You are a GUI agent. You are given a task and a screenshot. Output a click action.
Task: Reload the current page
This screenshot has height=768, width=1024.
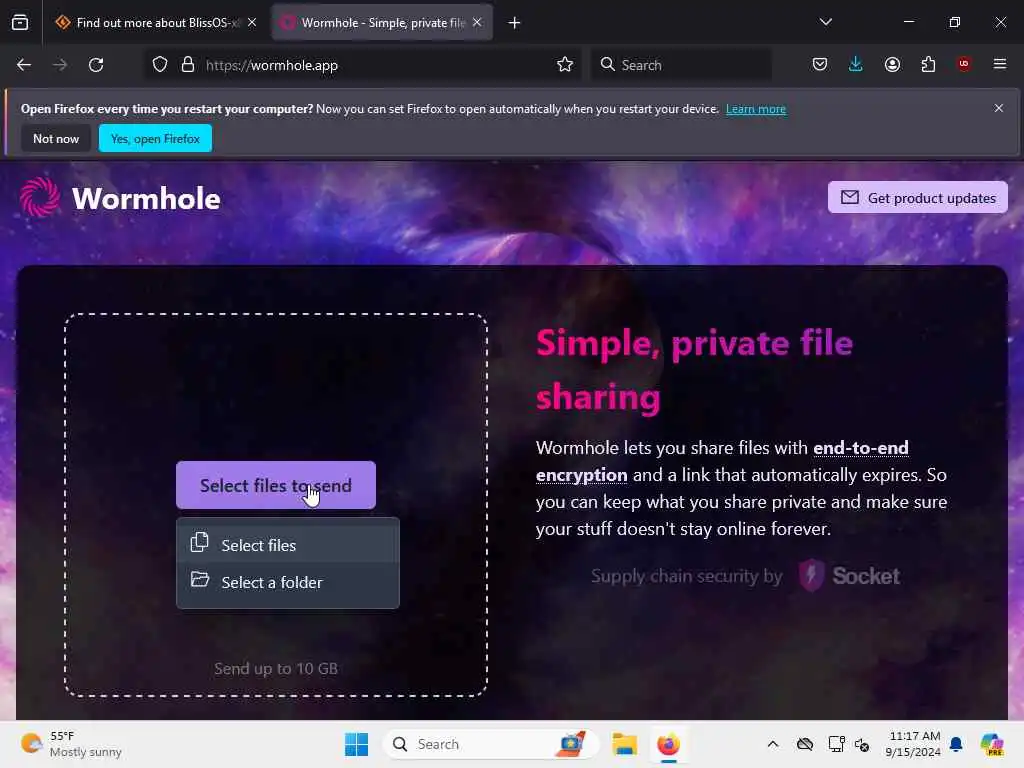96,65
